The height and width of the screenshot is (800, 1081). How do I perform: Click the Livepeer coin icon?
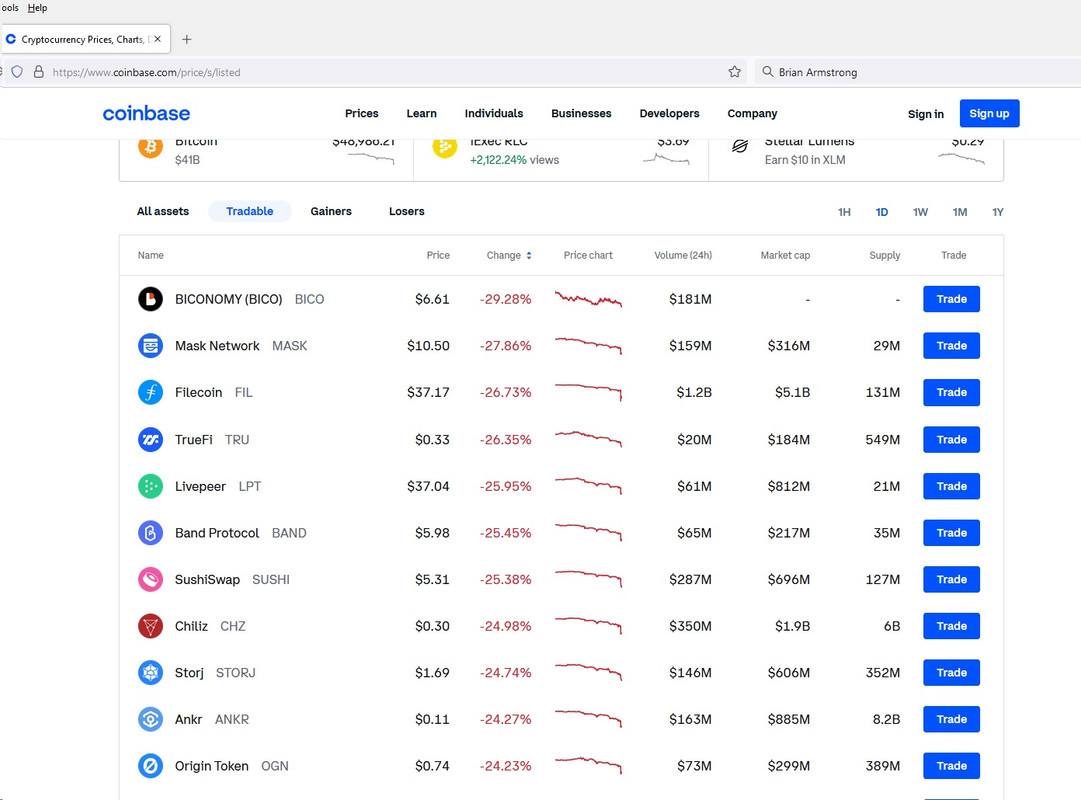150,486
